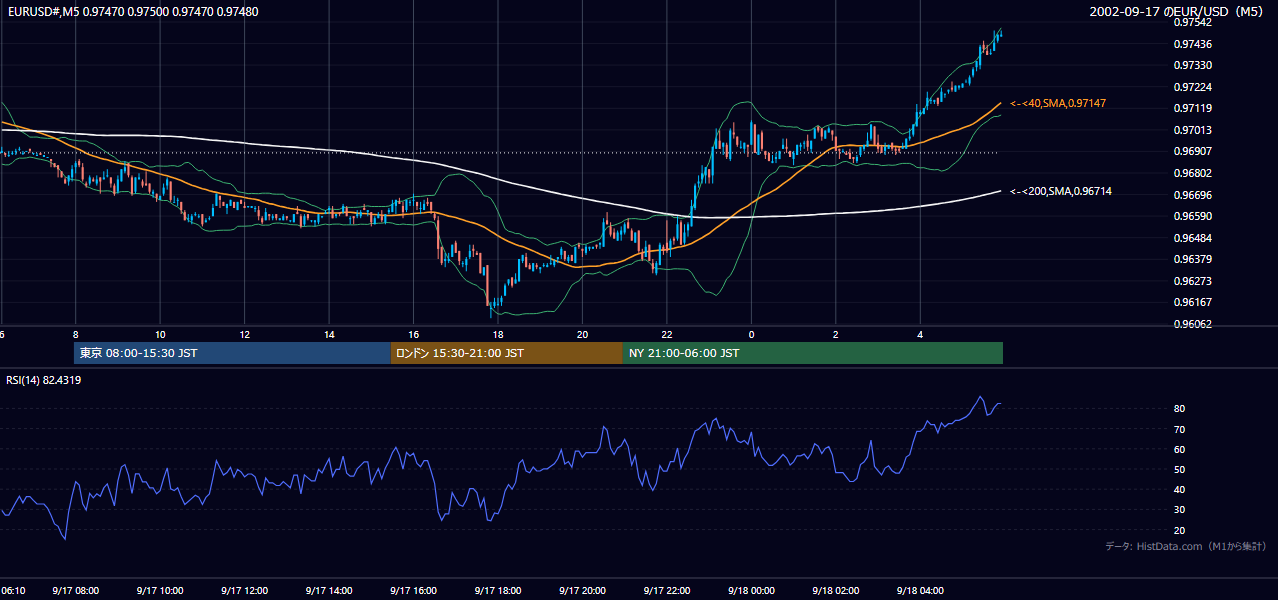The width and height of the screenshot is (1278, 600).
Task: Click hour marker 20 under the price chart
Action: [582, 334]
